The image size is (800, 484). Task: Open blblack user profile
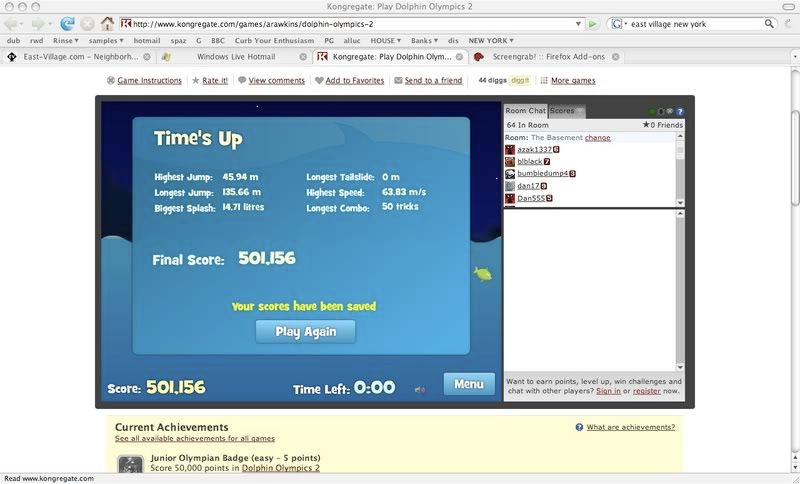530,162
